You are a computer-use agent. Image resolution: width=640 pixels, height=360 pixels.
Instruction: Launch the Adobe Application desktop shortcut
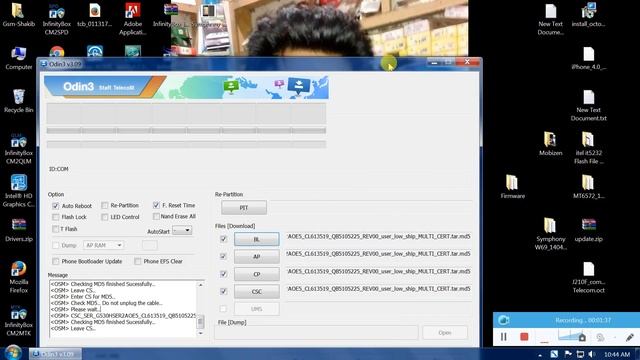coord(132,19)
